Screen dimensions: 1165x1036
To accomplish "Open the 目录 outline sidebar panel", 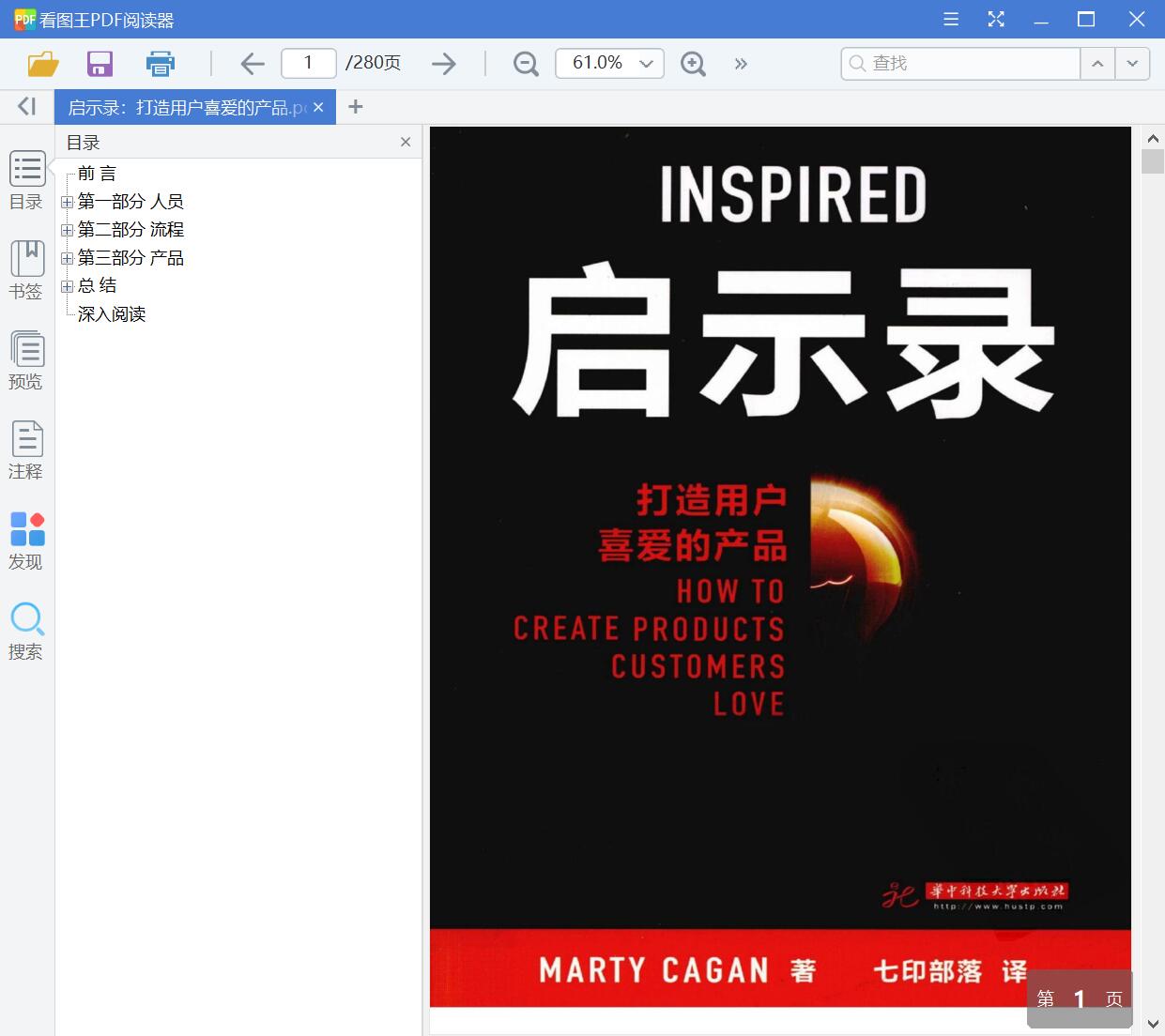I will [26, 180].
